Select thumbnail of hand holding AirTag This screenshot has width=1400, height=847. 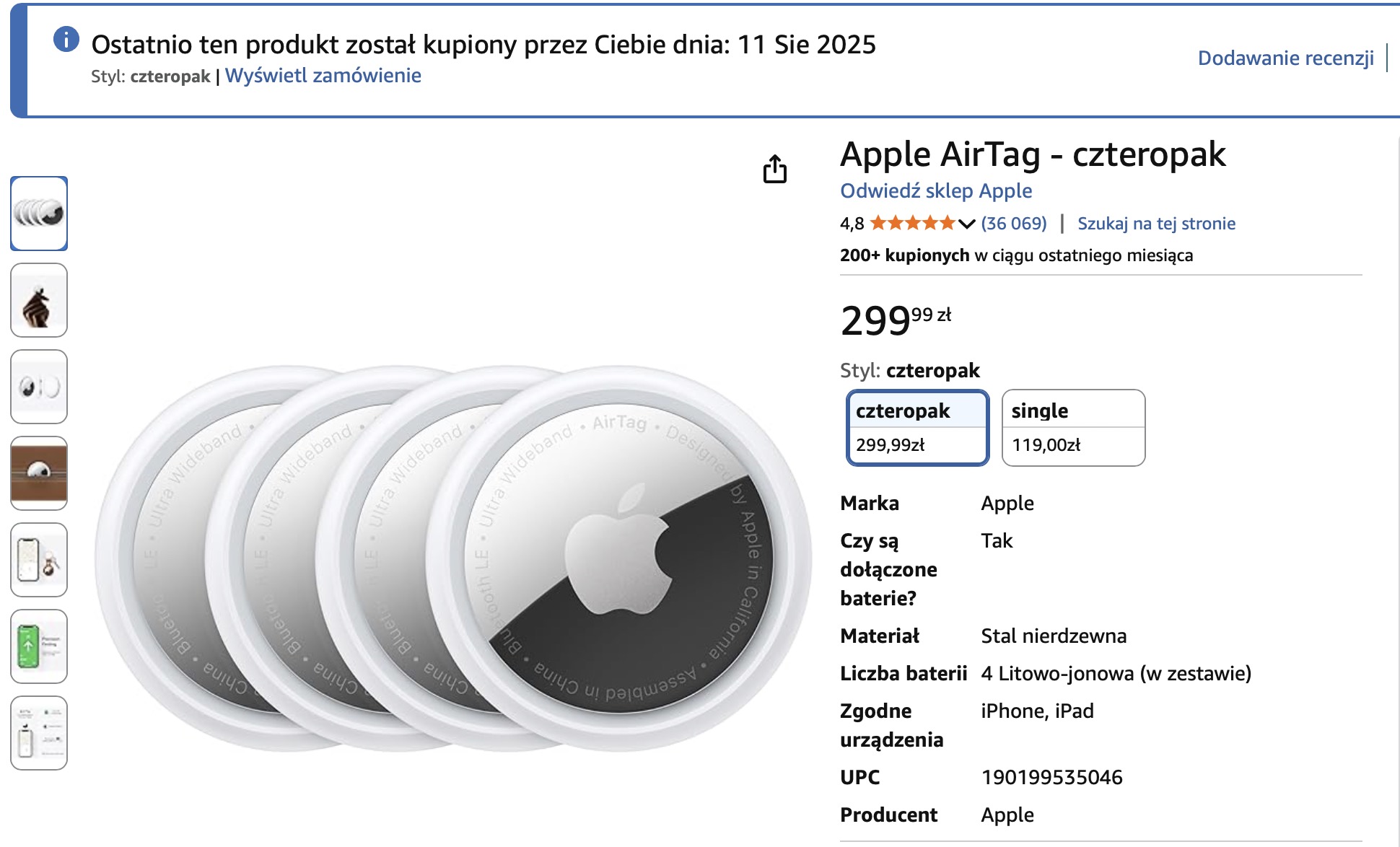(39, 300)
